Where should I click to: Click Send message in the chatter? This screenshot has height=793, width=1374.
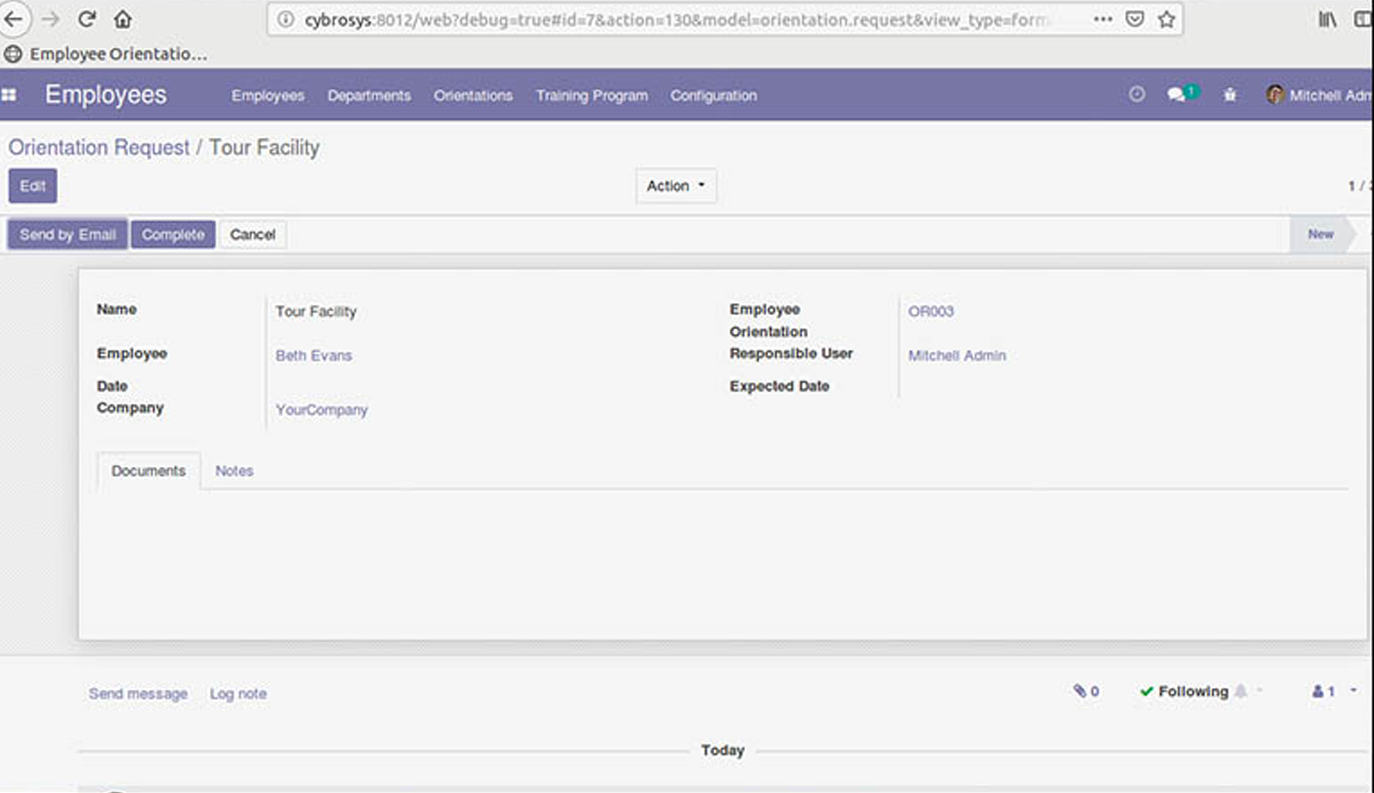(x=138, y=693)
